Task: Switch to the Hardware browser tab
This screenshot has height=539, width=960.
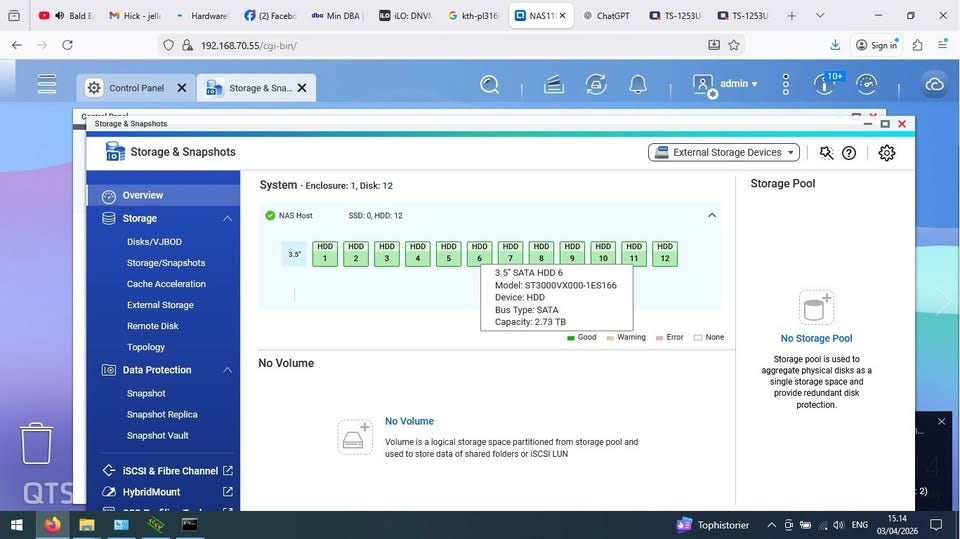Action: [202, 15]
